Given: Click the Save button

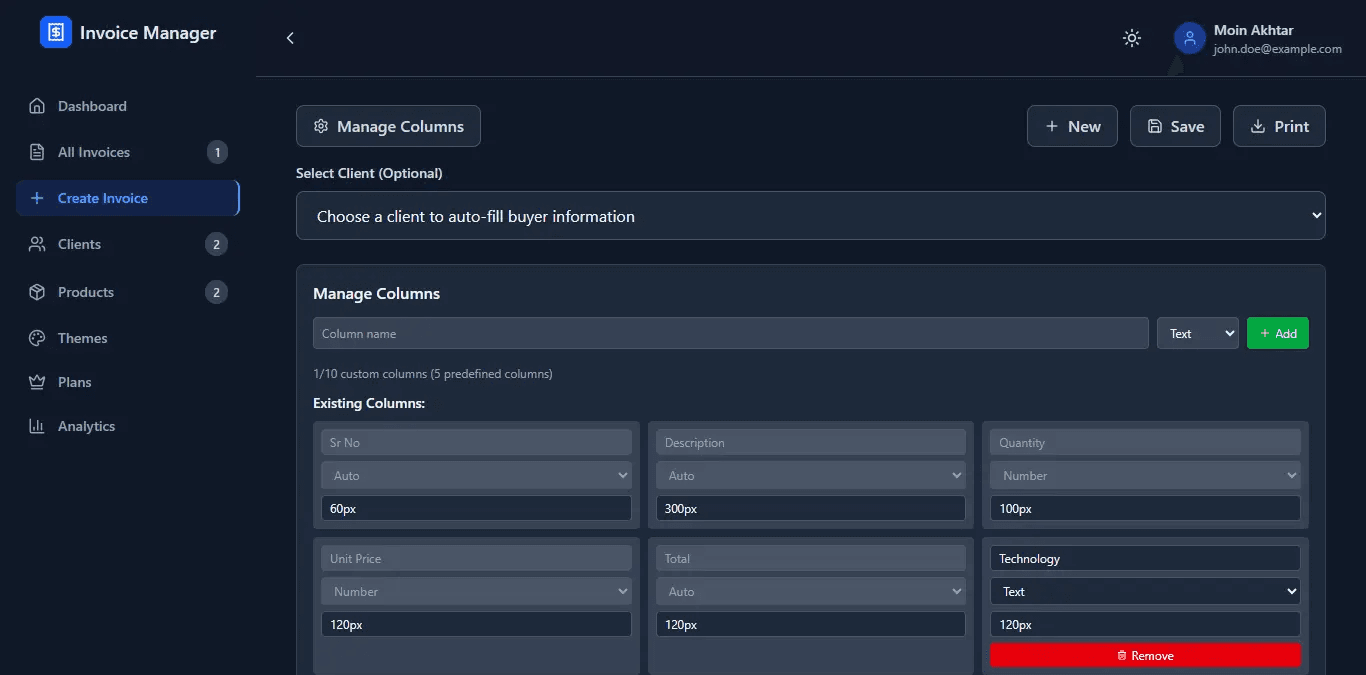Looking at the screenshot, I should [x=1175, y=127].
